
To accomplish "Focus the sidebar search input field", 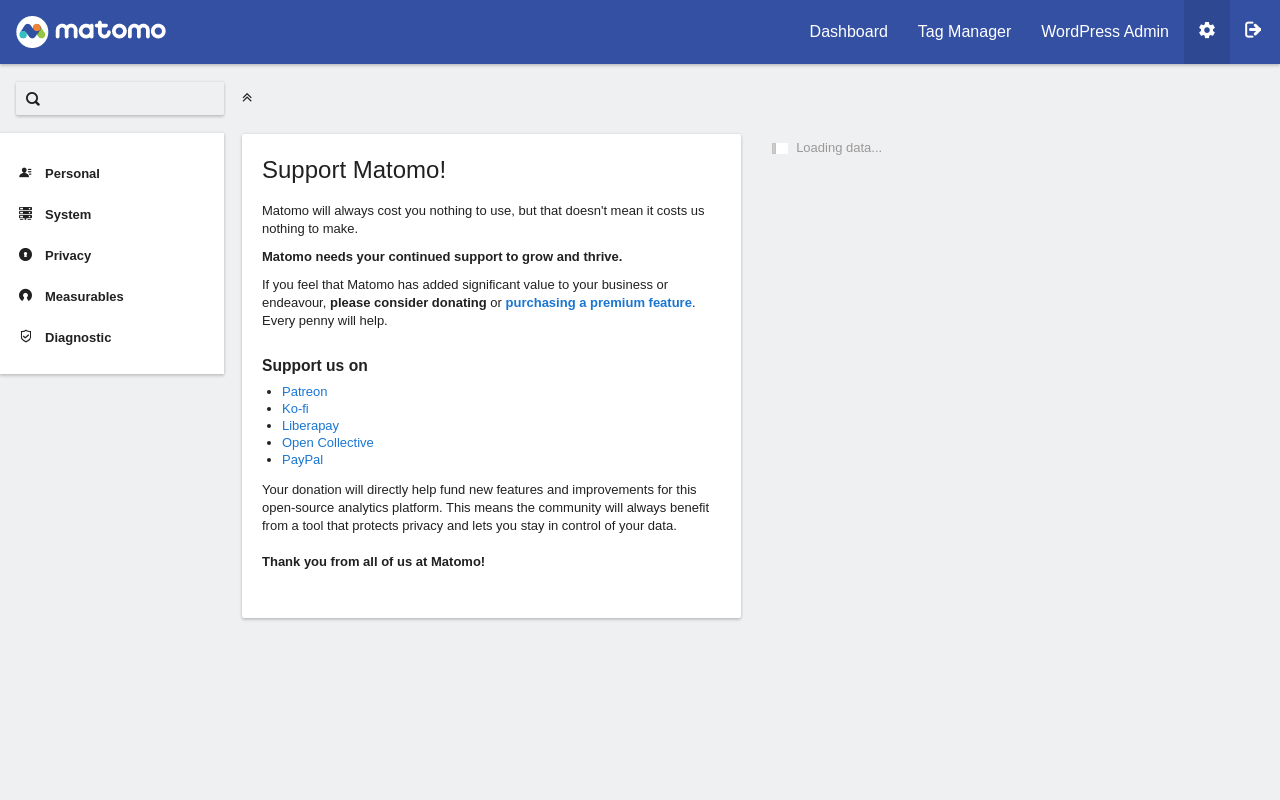I will click(x=130, y=99).
